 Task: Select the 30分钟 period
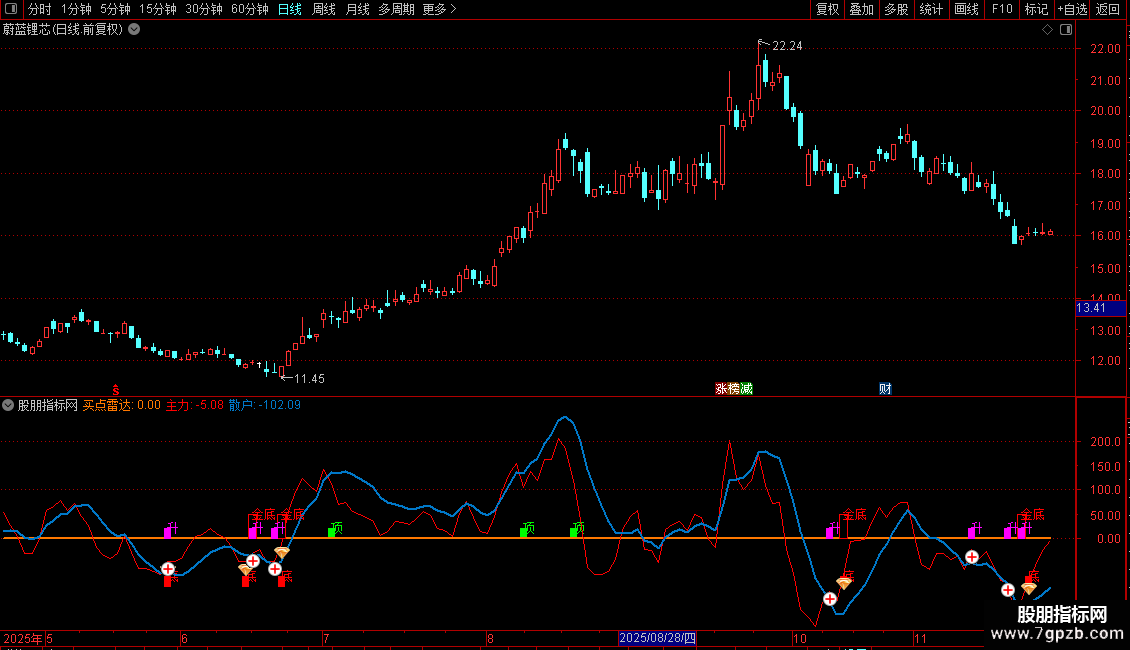click(x=204, y=9)
